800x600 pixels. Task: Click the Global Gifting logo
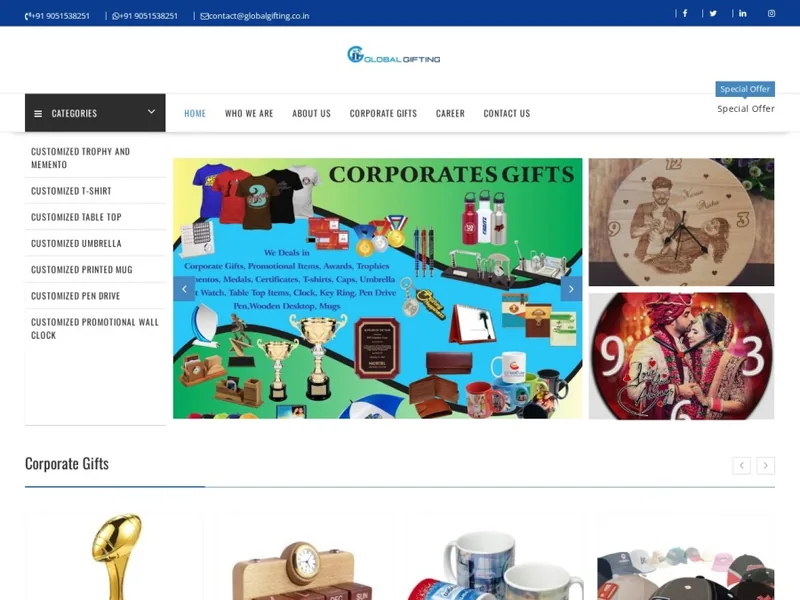coord(393,55)
